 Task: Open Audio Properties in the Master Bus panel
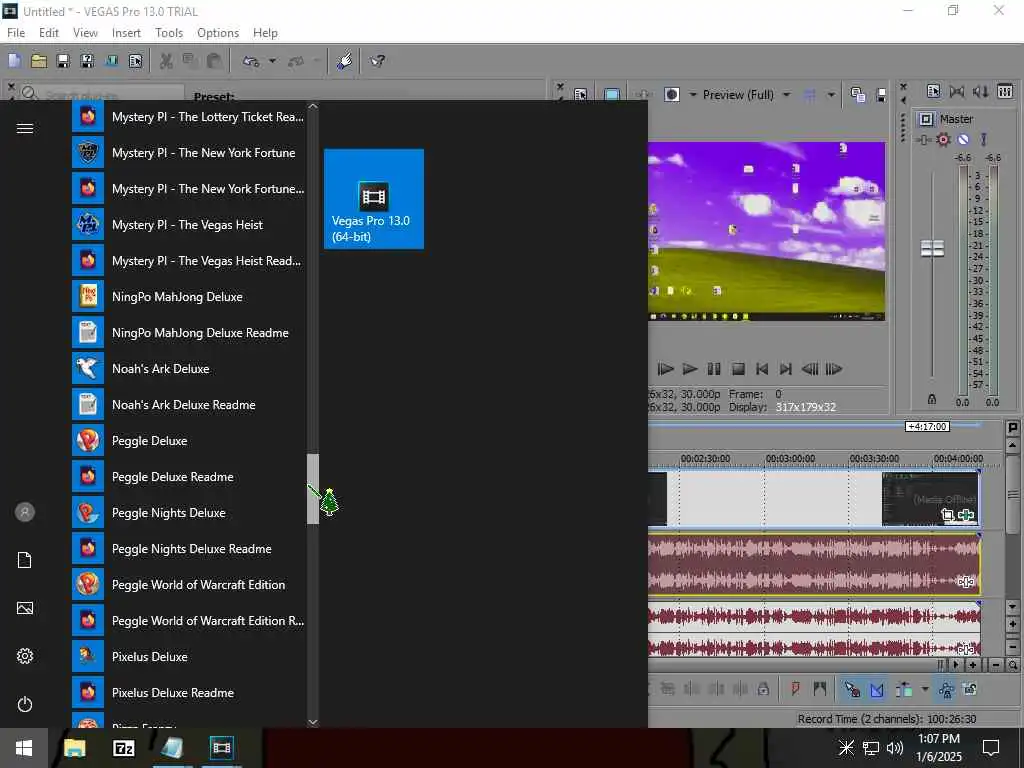click(933, 91)
